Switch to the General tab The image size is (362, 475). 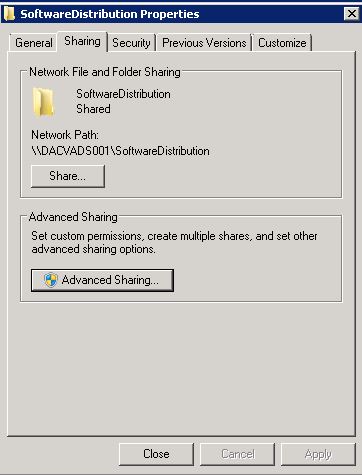[x=34, y=43]
